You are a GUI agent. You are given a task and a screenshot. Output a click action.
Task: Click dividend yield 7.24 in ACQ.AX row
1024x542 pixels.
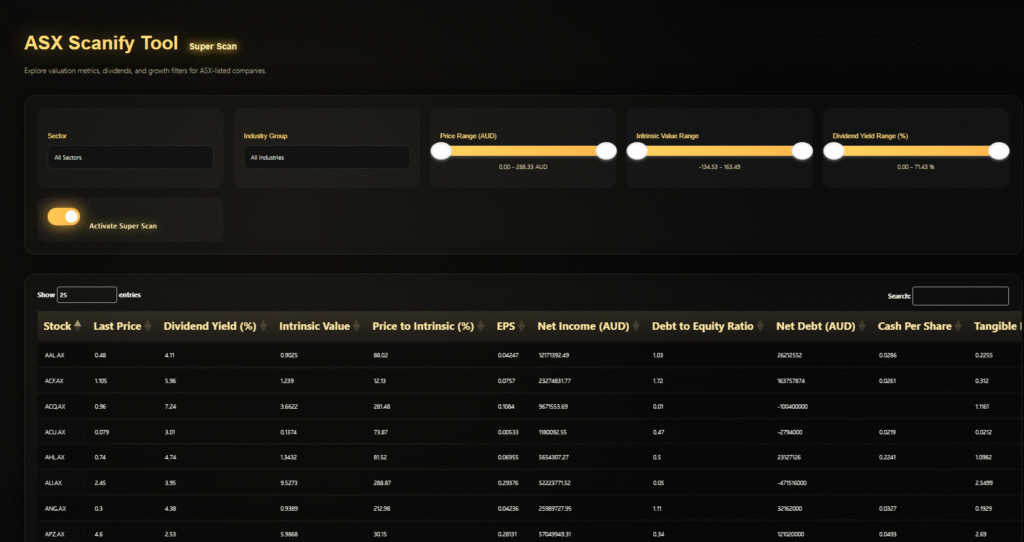click(x=170, y=406)
